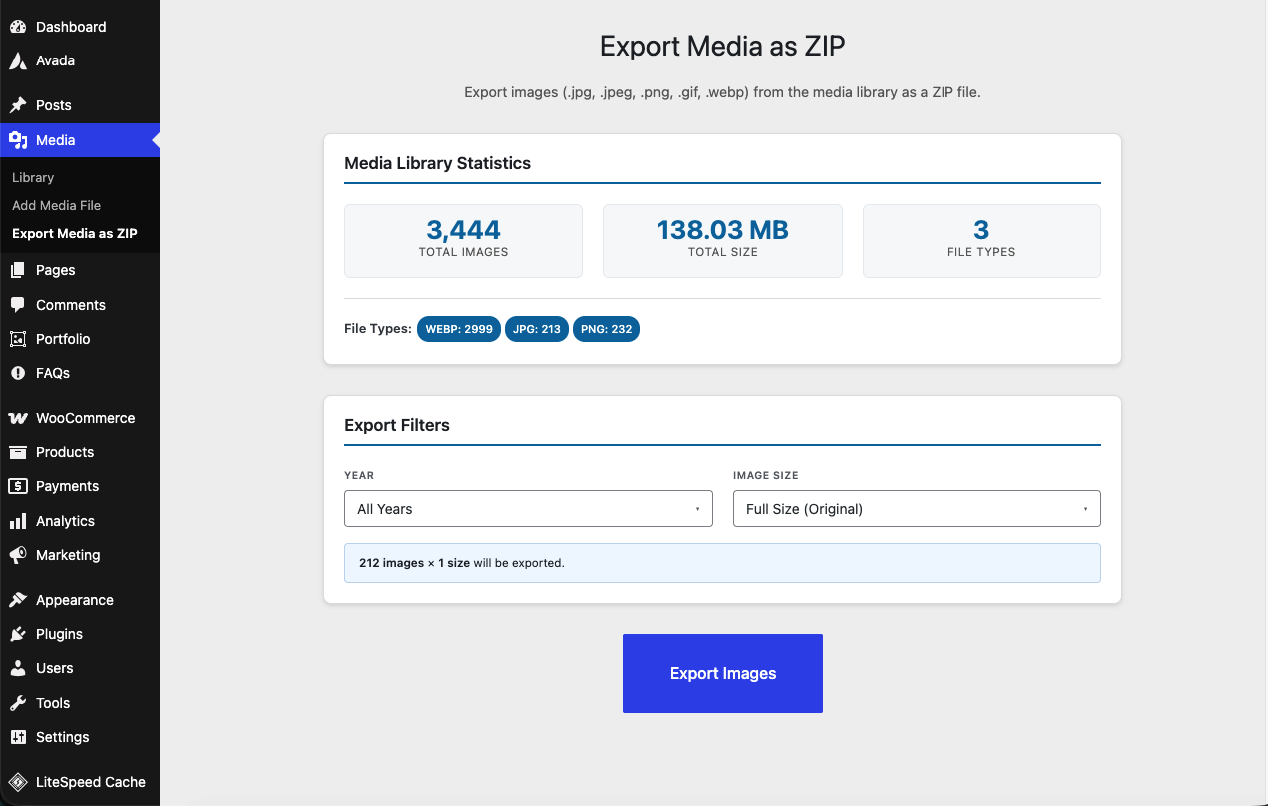
Task: Click the 138.03 MB total size card
Action: 723,241
